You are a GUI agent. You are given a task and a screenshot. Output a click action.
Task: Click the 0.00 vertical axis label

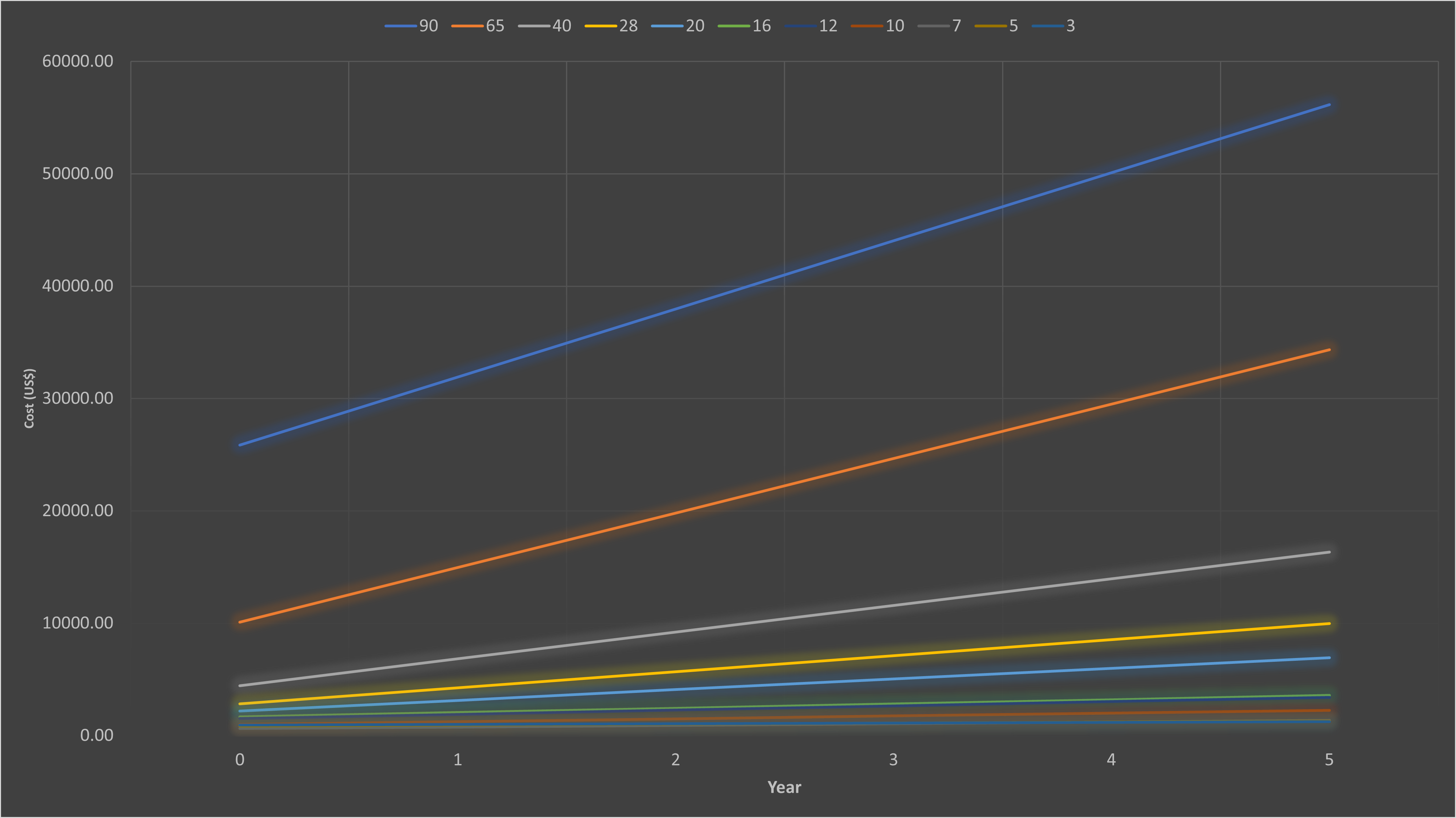(97, 735)
